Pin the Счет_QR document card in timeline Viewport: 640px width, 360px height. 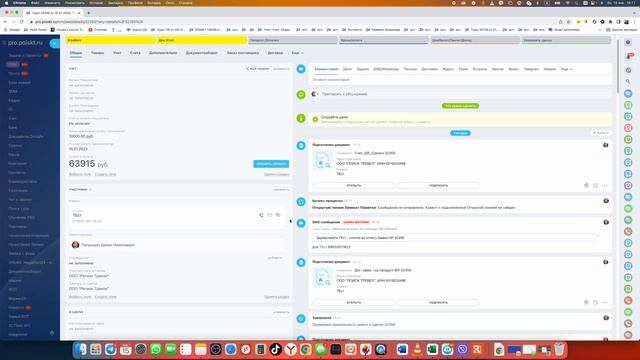point(586,185)
